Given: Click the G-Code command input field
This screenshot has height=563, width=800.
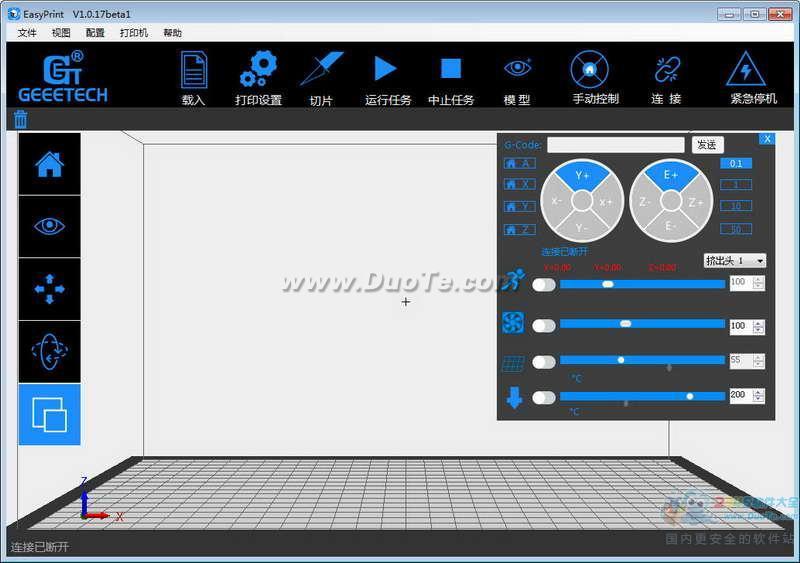Looking at the screenshot, I should click(615, 145).
